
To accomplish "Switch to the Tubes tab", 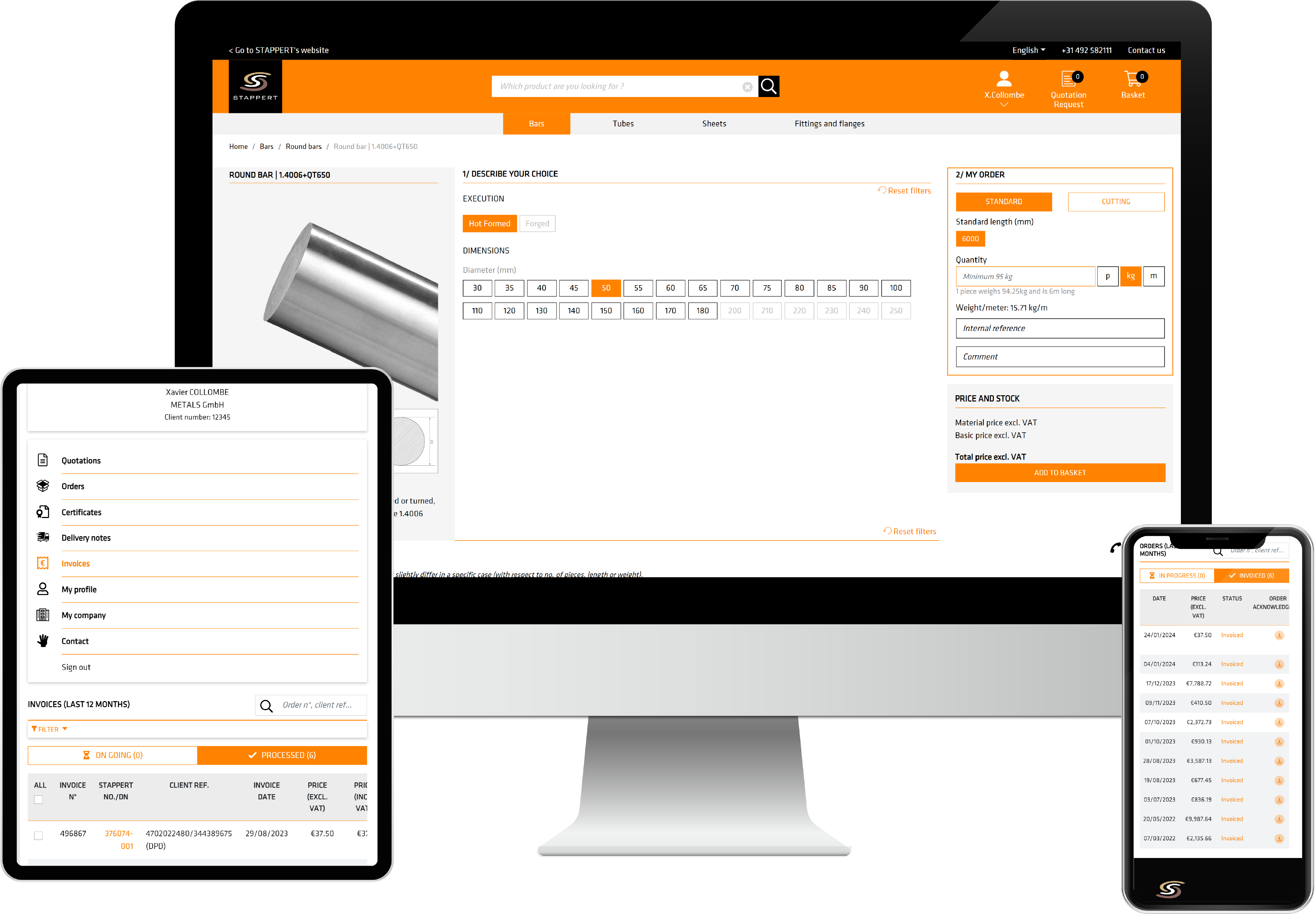I will (624, 123).
